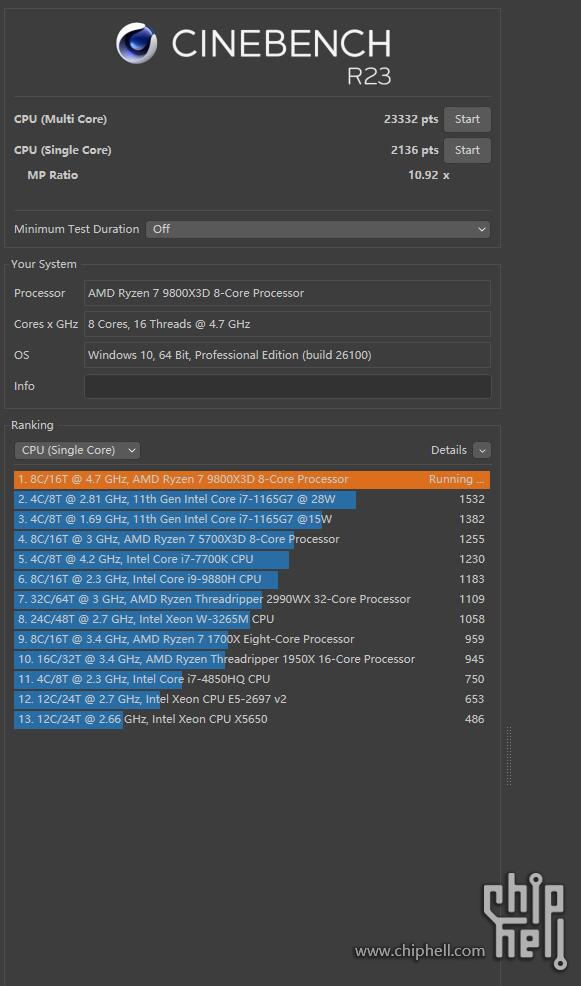Select ranking row 6 Core i9-9880H
Viewport: 581px width, 986px height.
(252, 579)
